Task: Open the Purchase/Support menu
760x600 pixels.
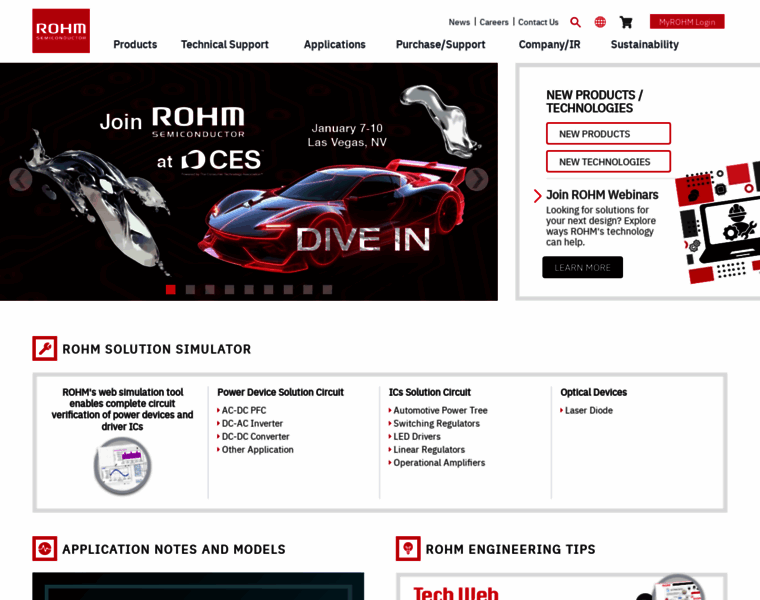Action: point(441,45)
